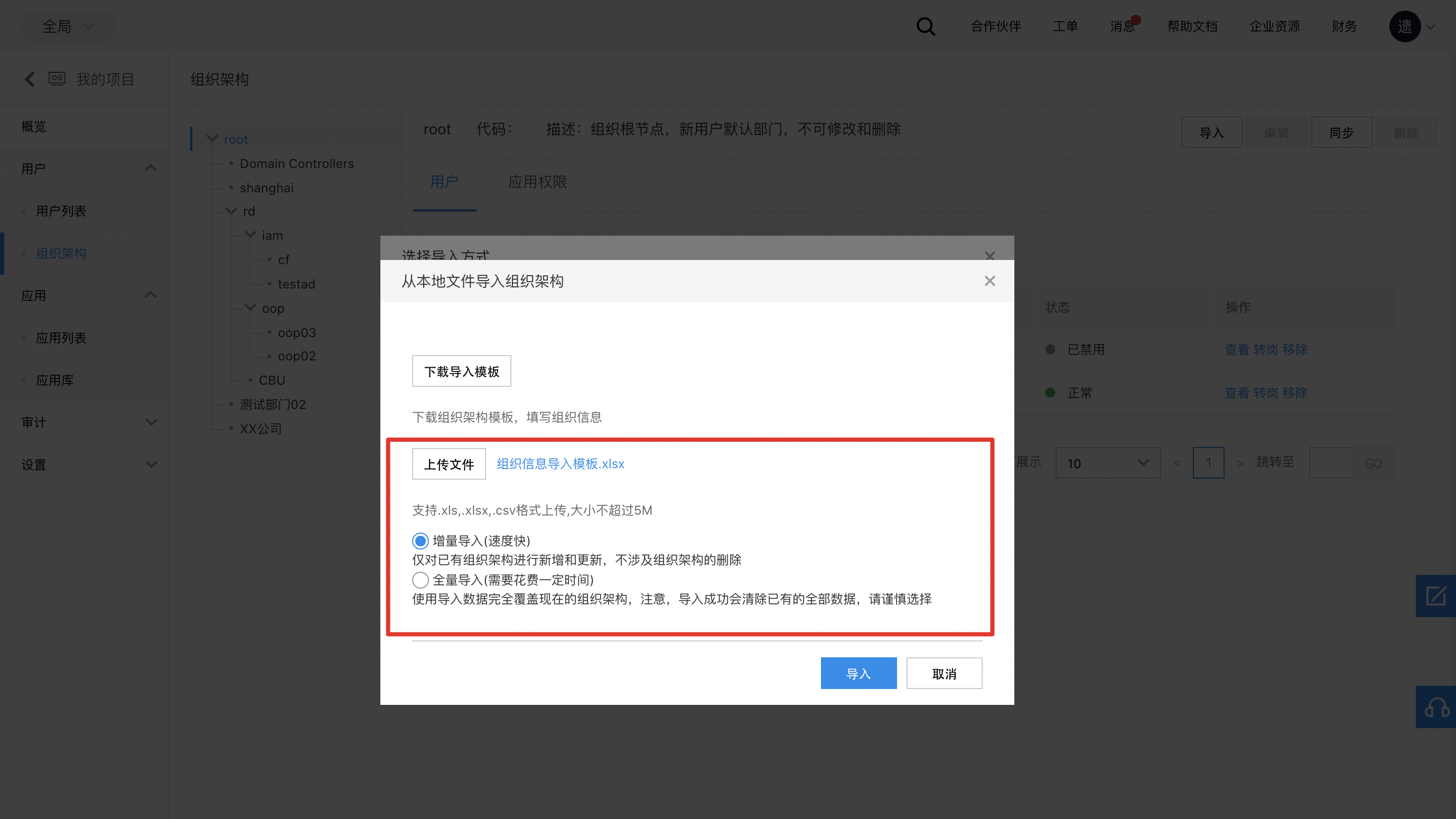Viewport: 1456px width, 819px height.
Task: Collapse the rd tree node
Action: (x=231, y=211)
